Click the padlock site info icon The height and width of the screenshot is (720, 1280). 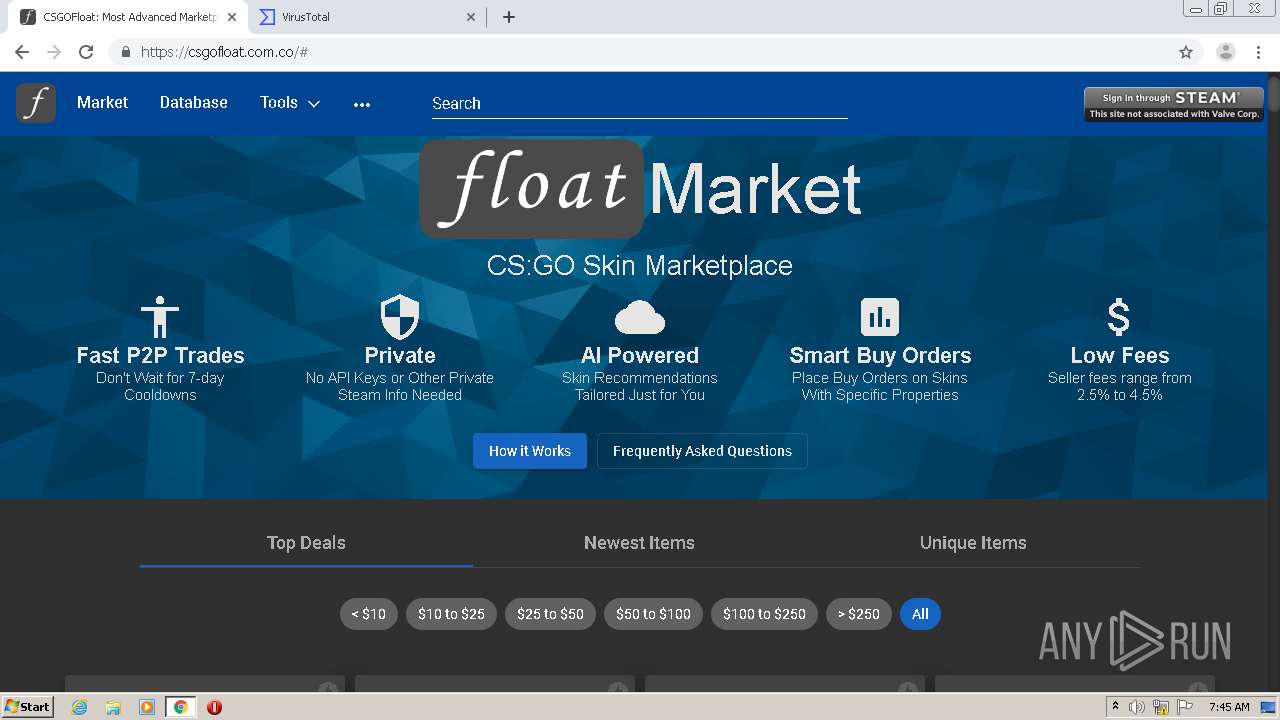(125, 52)
